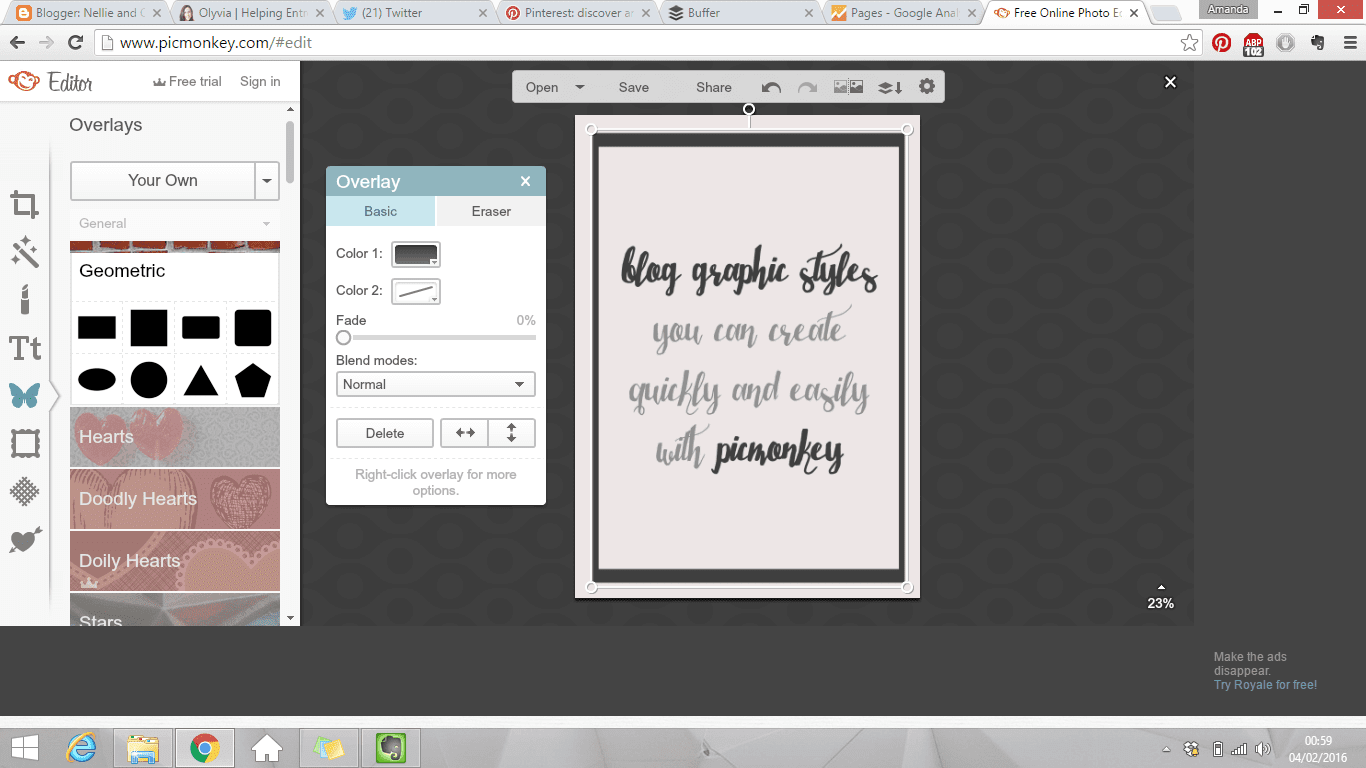Start the Free trial

tap(187, 81)
